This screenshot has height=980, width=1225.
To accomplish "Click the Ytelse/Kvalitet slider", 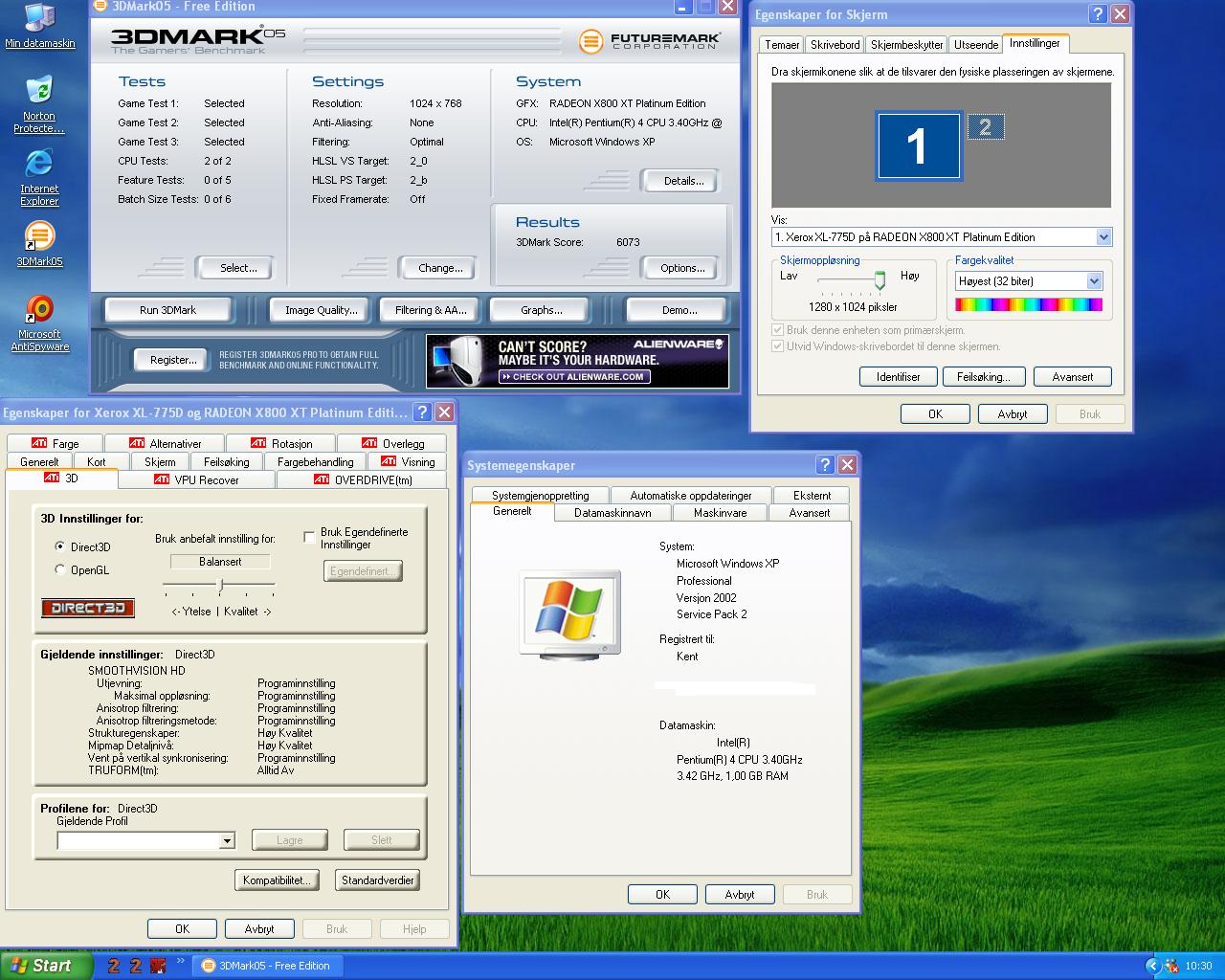I will tap(220, 584).
